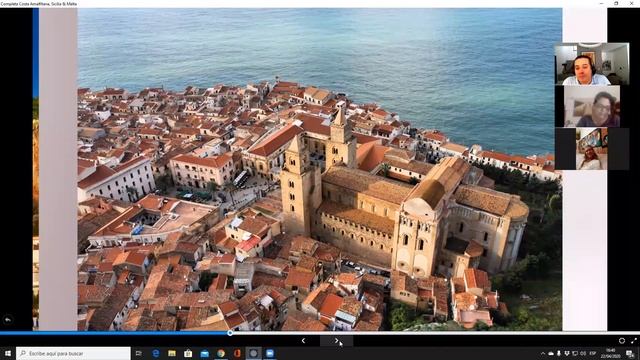
Task: Close the Complete Costa Amalfitana window
Action: tap(631, 3)
